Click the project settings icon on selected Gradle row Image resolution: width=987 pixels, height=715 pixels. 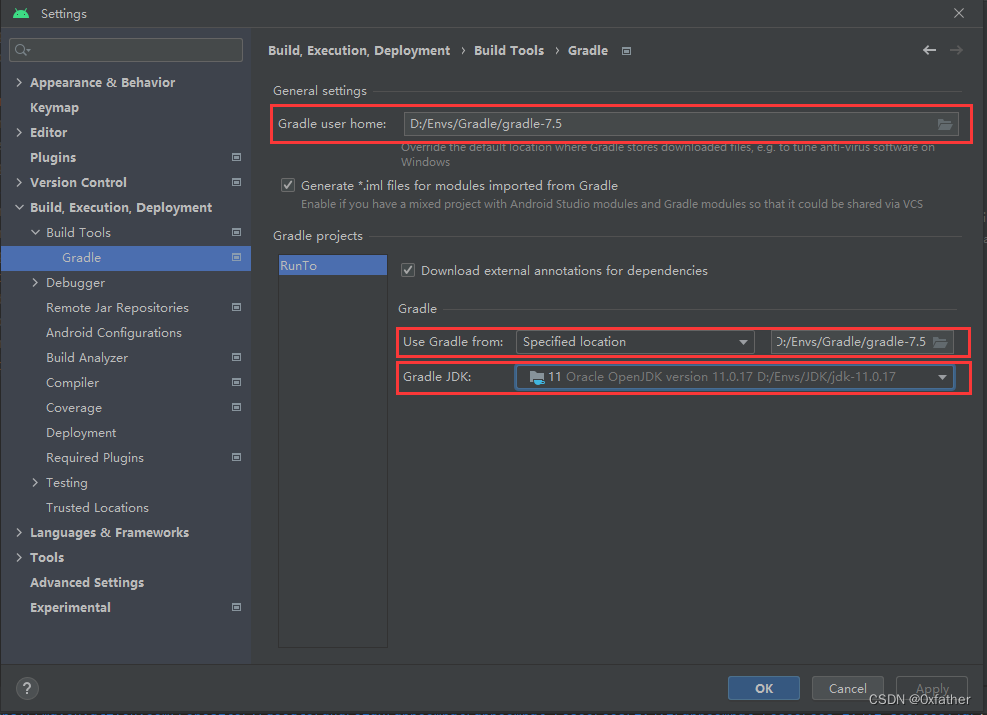[237, 257]
